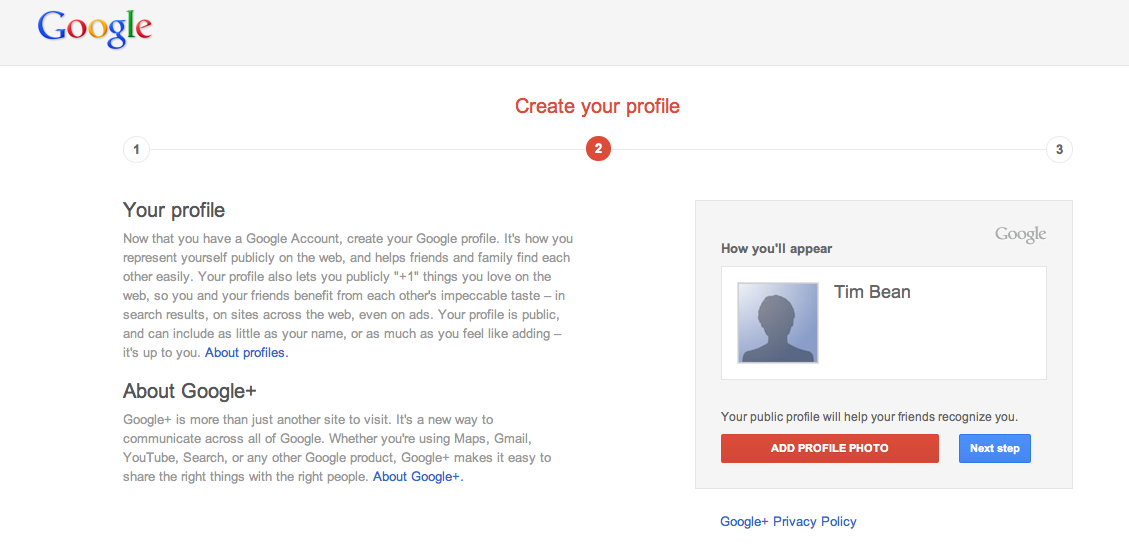Open the Google+ Privacy Policy link

tap(788, 521)
